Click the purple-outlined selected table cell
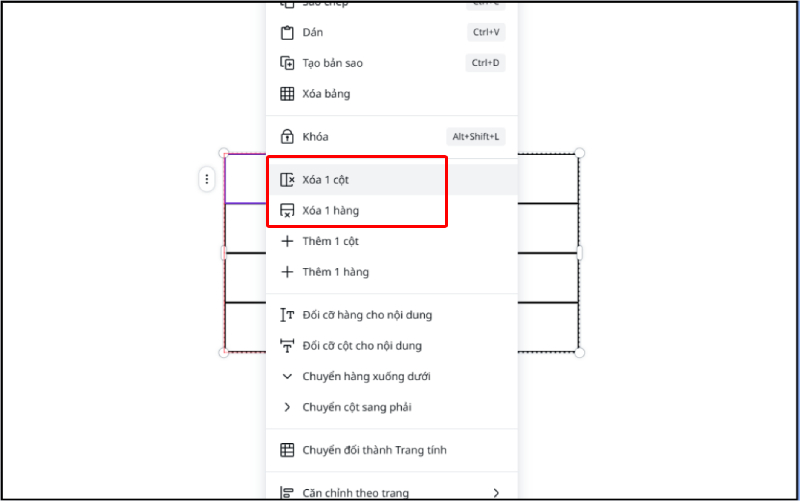The image size is (800, 501). pos(245,180)
